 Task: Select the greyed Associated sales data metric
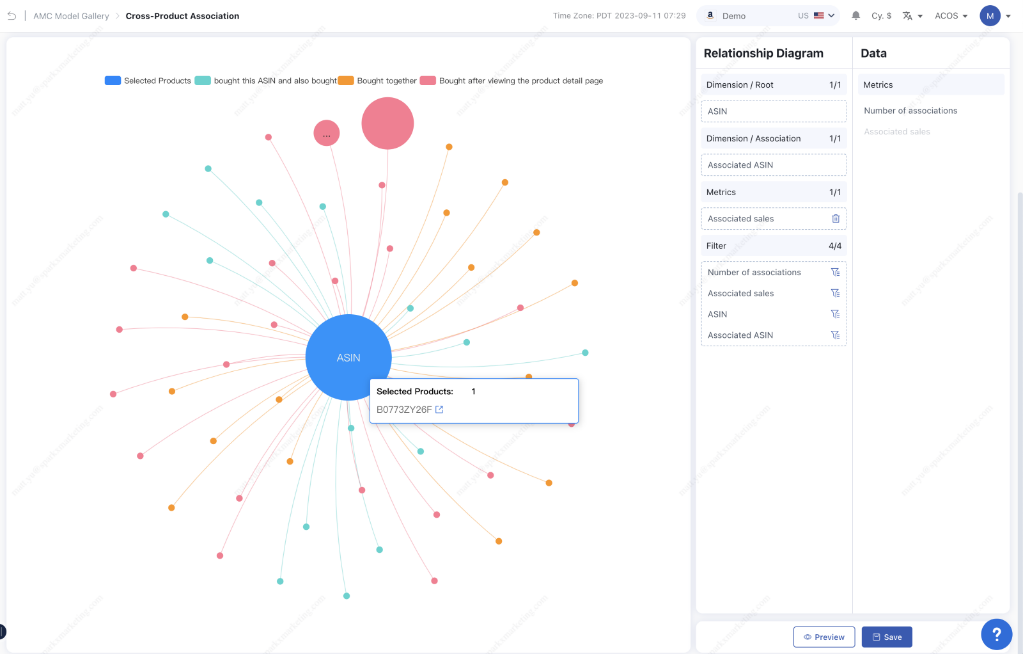(x=897, y=132)
